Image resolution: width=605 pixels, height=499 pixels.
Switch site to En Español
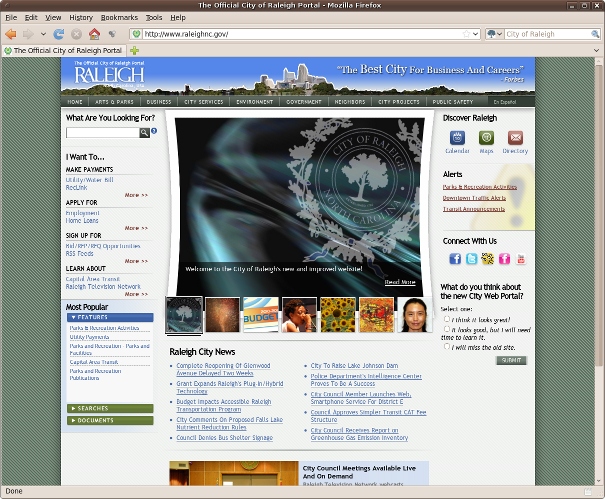point(505,102)
